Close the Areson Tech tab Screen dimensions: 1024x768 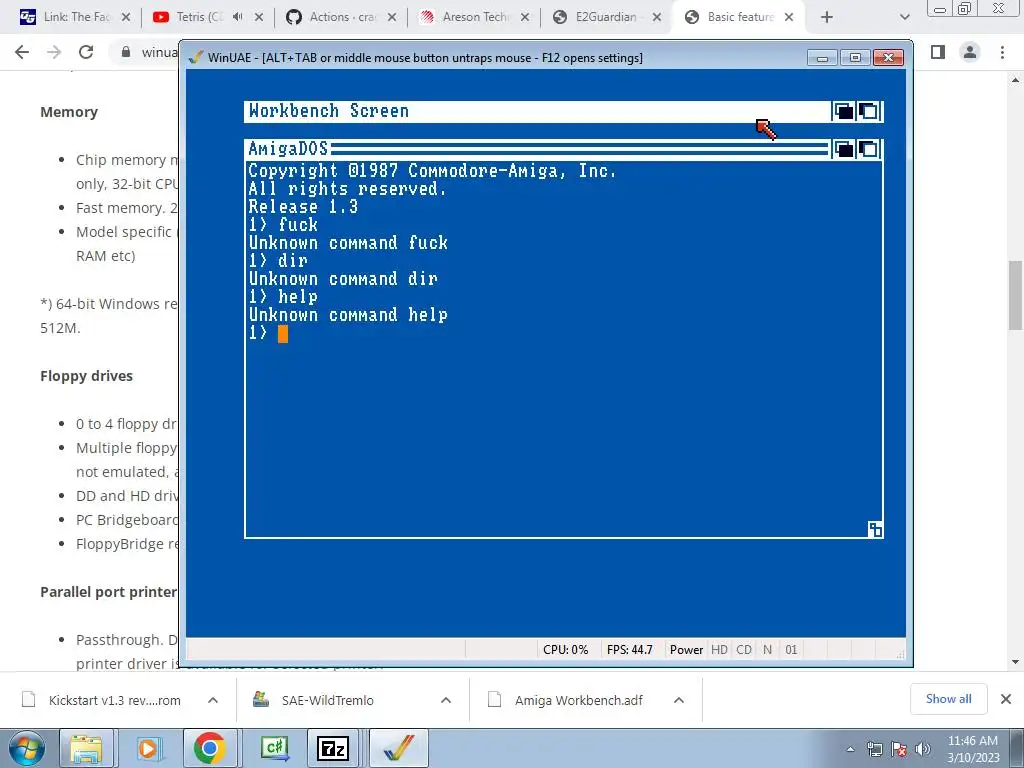tap(525, 18)
